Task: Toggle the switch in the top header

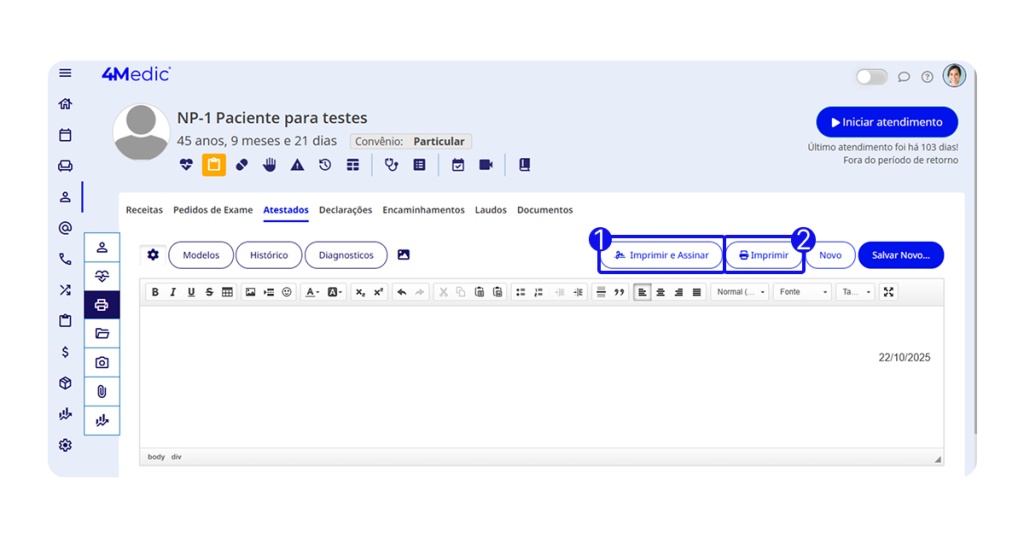Action: click(871, 77)
